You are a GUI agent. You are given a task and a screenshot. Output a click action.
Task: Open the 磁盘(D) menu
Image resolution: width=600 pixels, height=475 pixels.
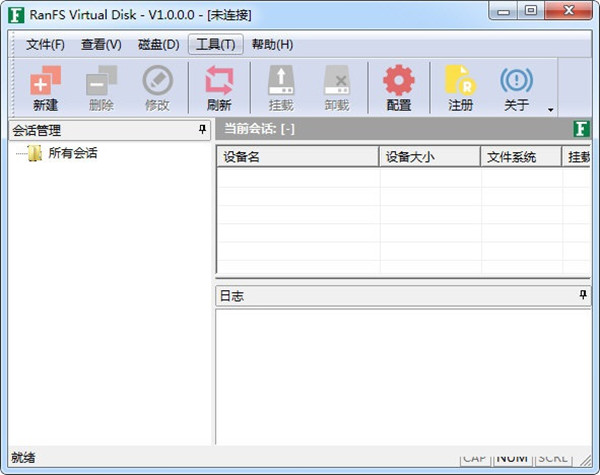[158, 45]
